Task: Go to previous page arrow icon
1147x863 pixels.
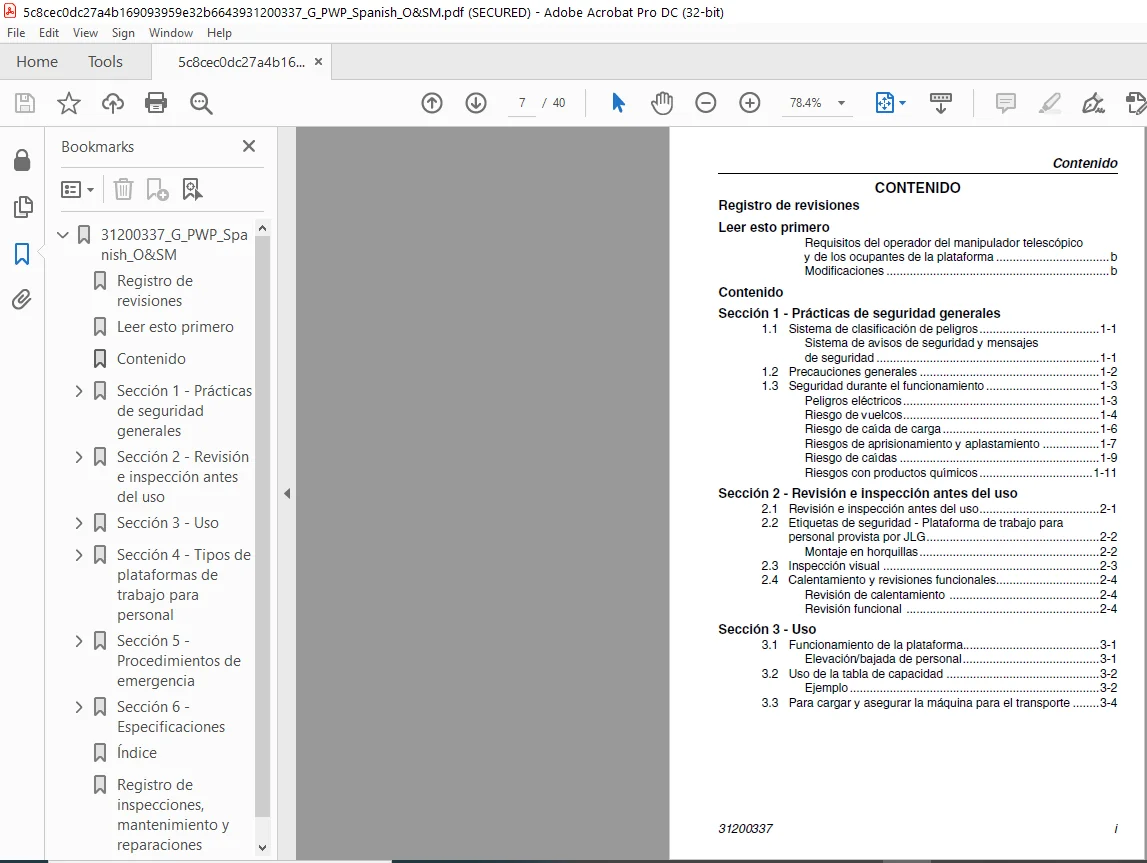Action: (432, 103)
